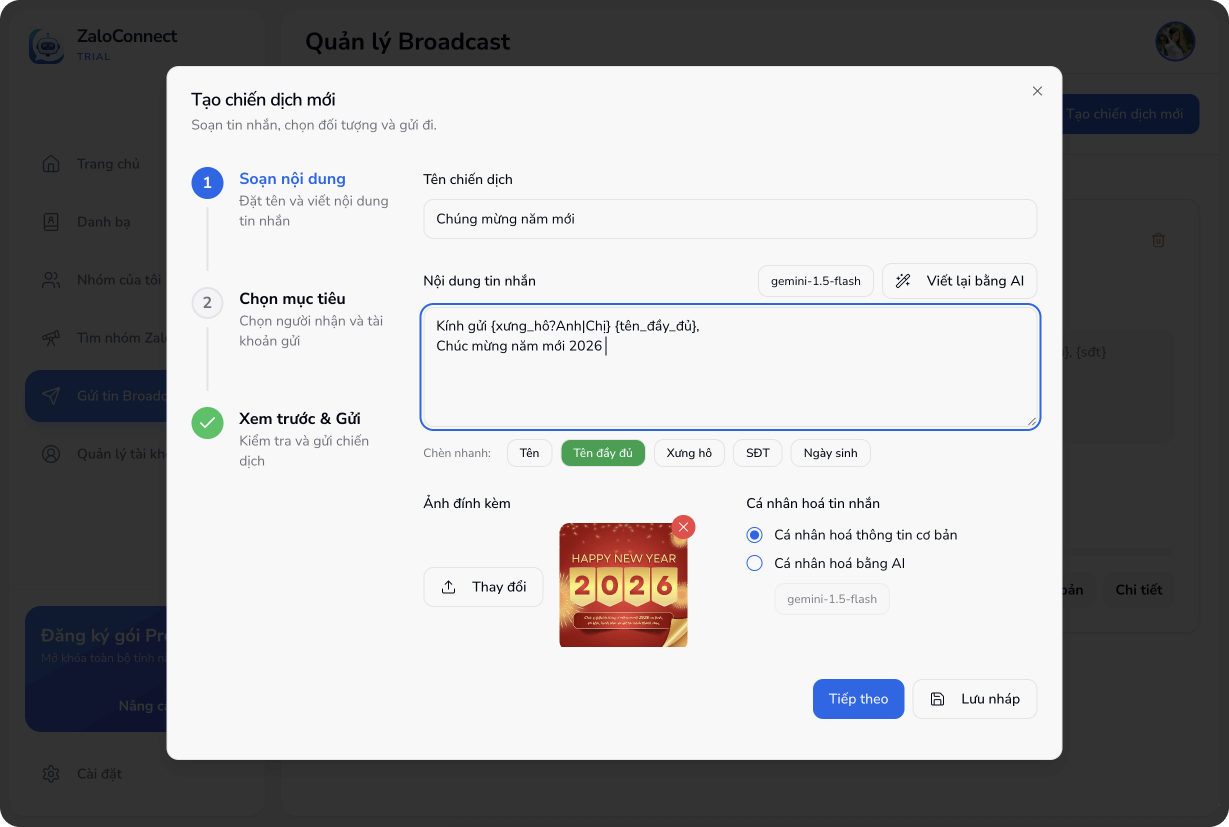Viewport: 1229px width, 827px height.
Task: Select Cá nhân hoá thông tin cơ bản
Action: click(x=755, y=535)
